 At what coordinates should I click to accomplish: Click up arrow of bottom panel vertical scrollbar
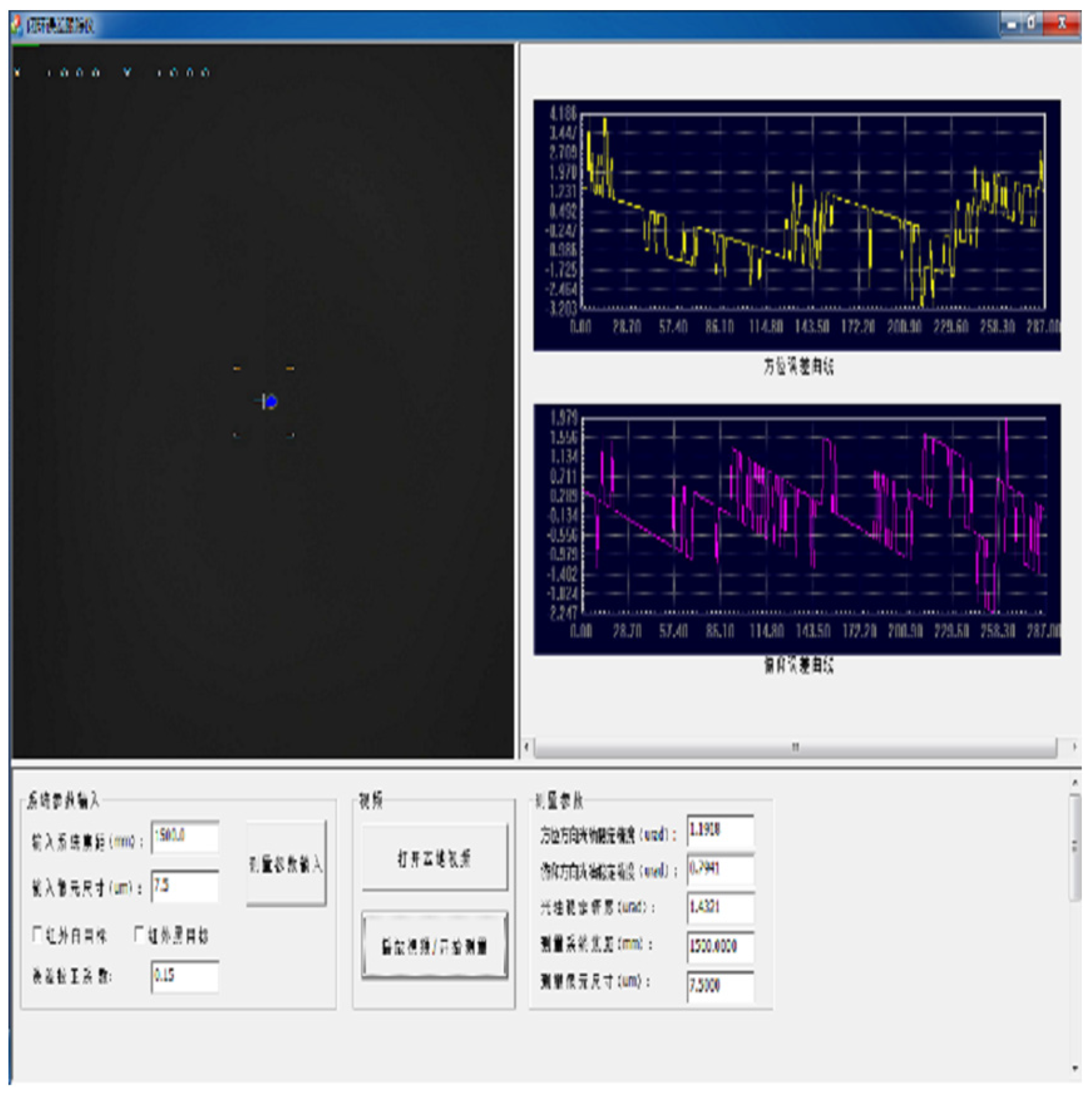point(1074,783)
